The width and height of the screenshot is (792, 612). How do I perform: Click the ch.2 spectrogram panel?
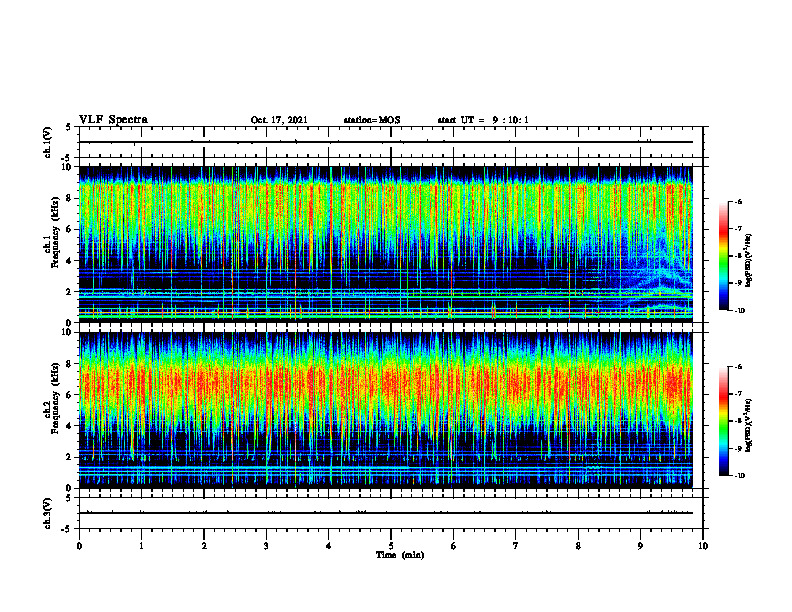click(385, 410)
